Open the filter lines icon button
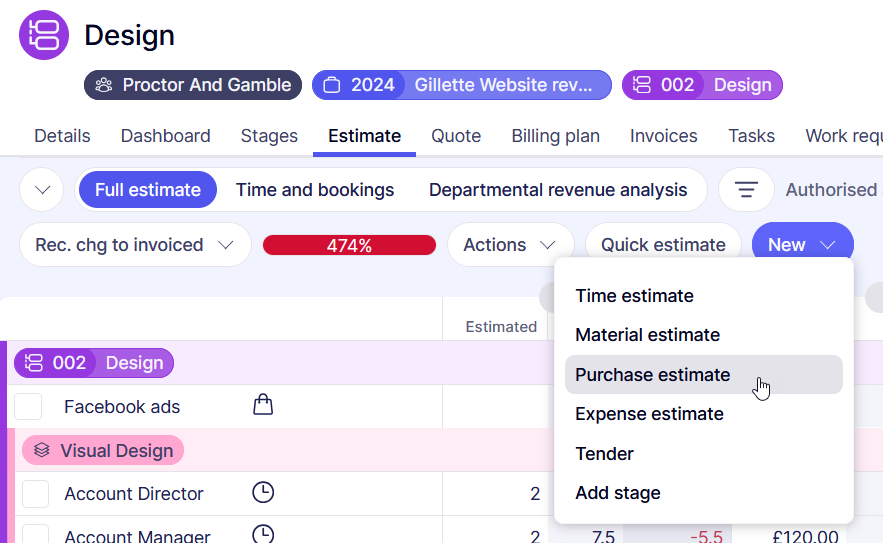Image resolution: width=883 pixels, height=543 pixels. (x=746, y=190)
